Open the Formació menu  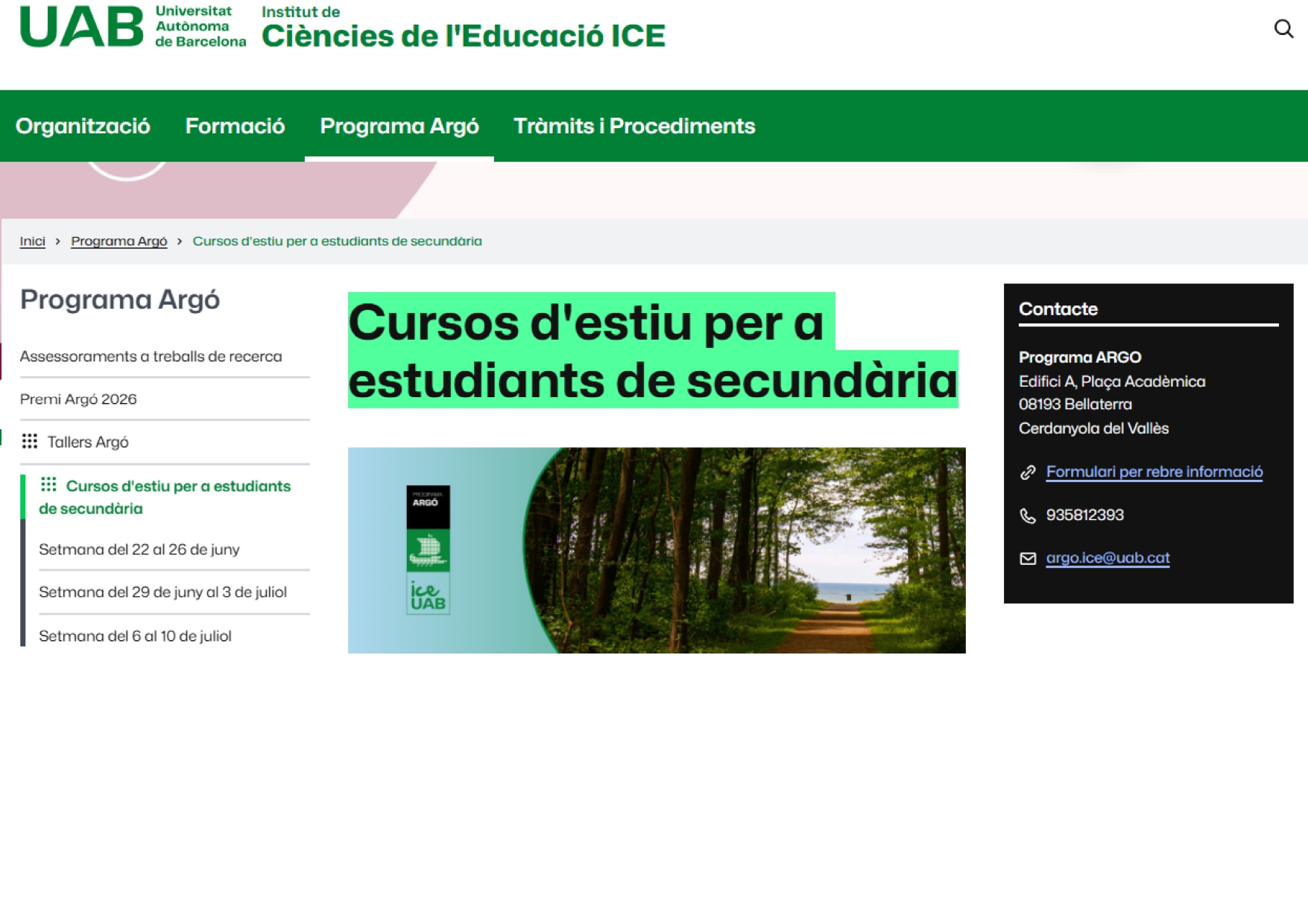coord(235,126)
